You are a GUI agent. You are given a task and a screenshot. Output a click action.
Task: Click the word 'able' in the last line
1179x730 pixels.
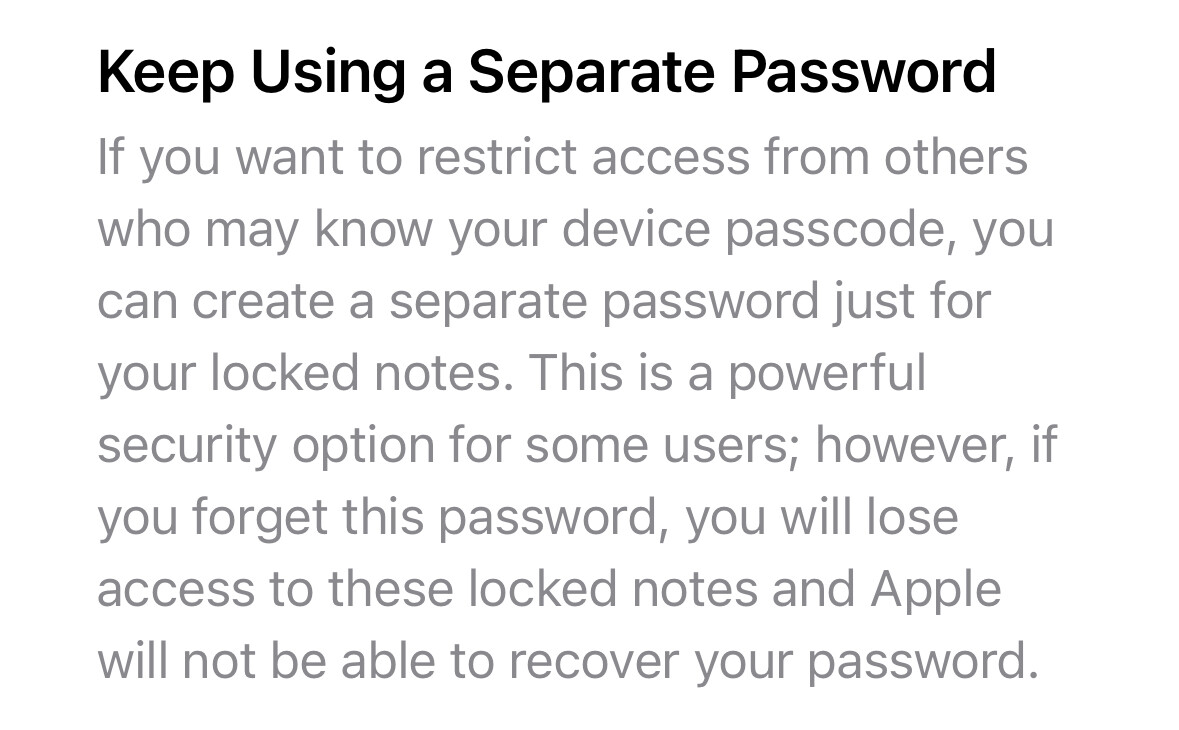point(388,662)
